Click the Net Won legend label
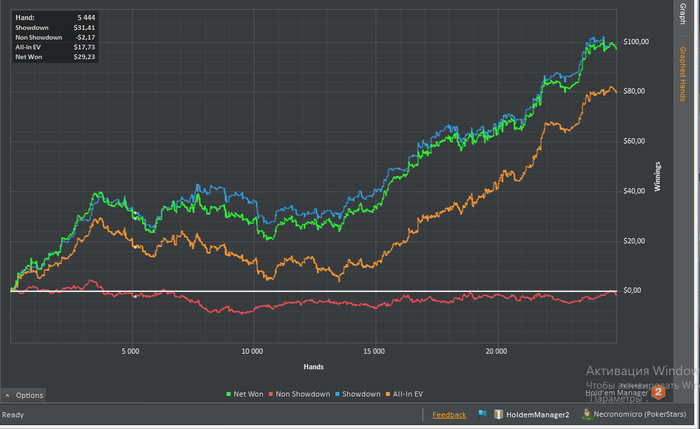The height and width of the screenshot is (429, 700). [x=248, y=394]
